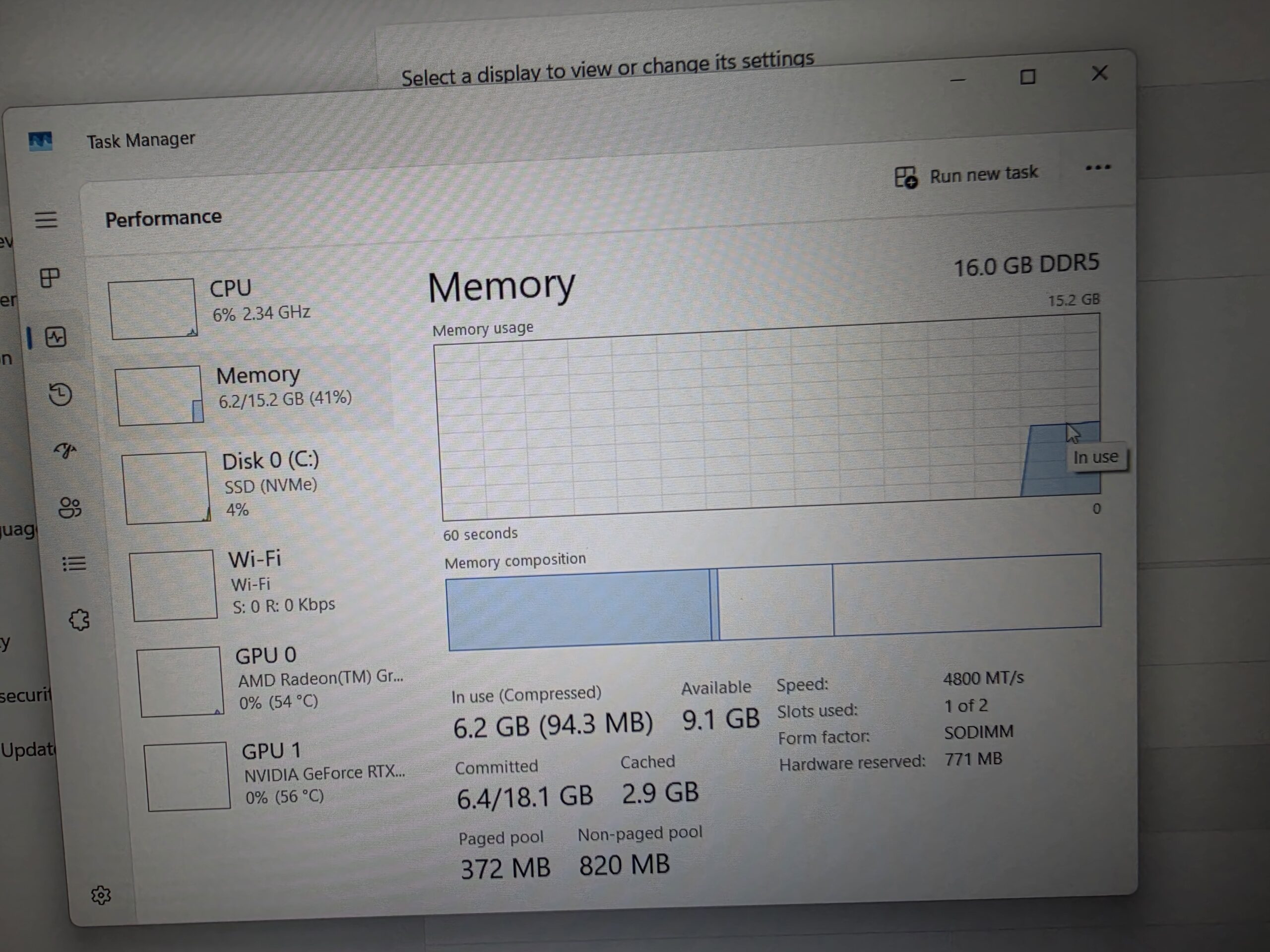Click the 60 seconds graph label

pyautogui.click(x=480, y=534)
